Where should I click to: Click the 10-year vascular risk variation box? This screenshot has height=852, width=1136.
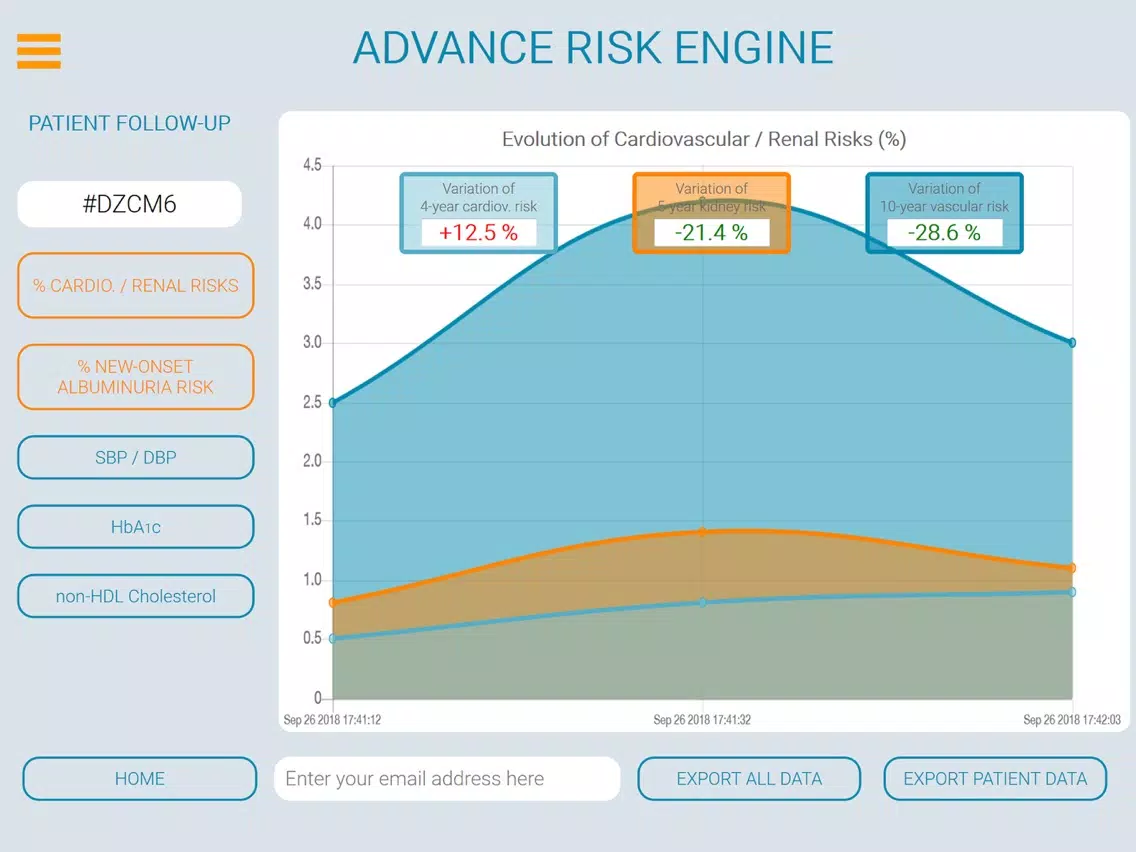[x=945, y=213]
